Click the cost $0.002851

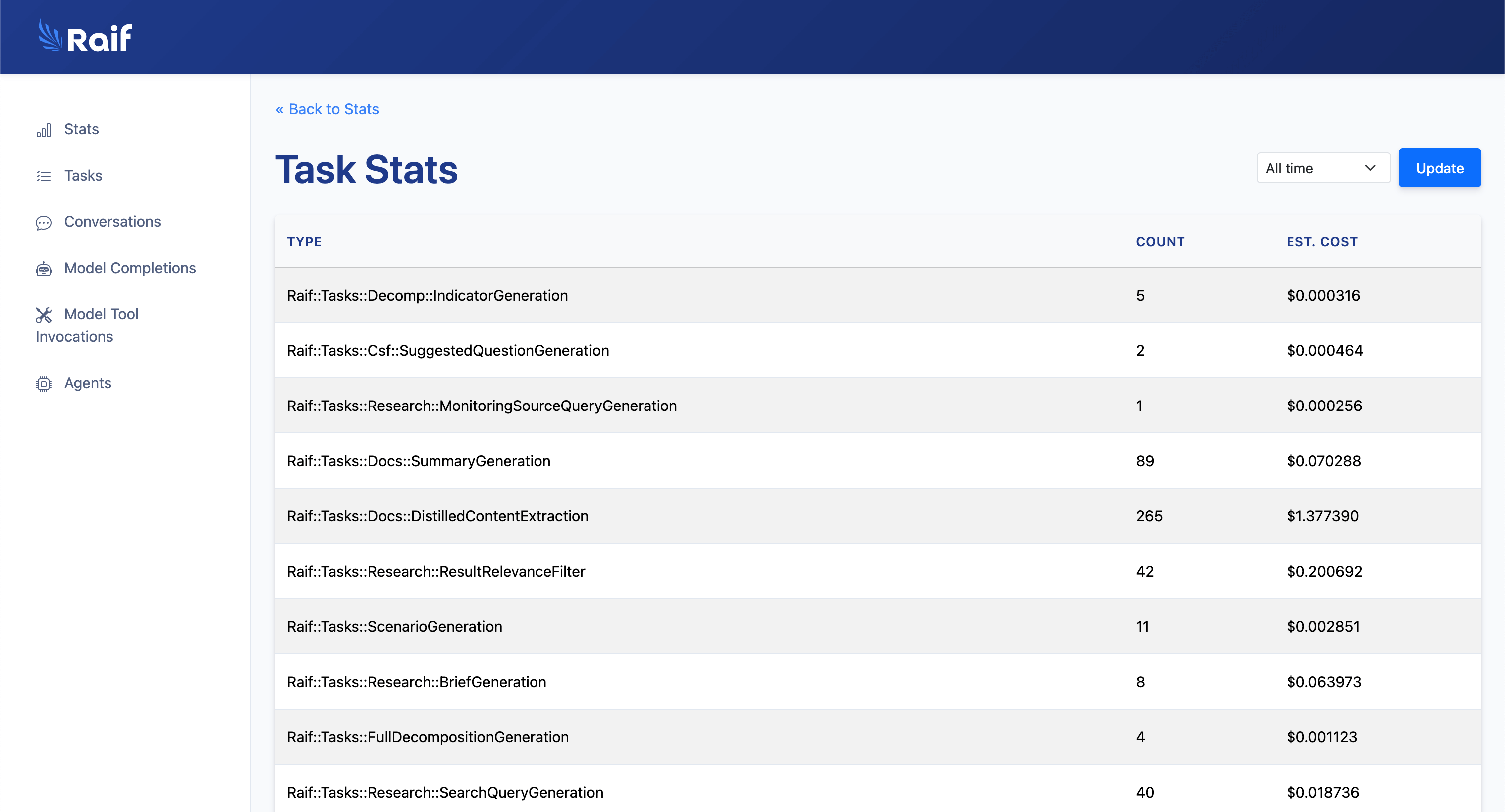point(1323,626)
